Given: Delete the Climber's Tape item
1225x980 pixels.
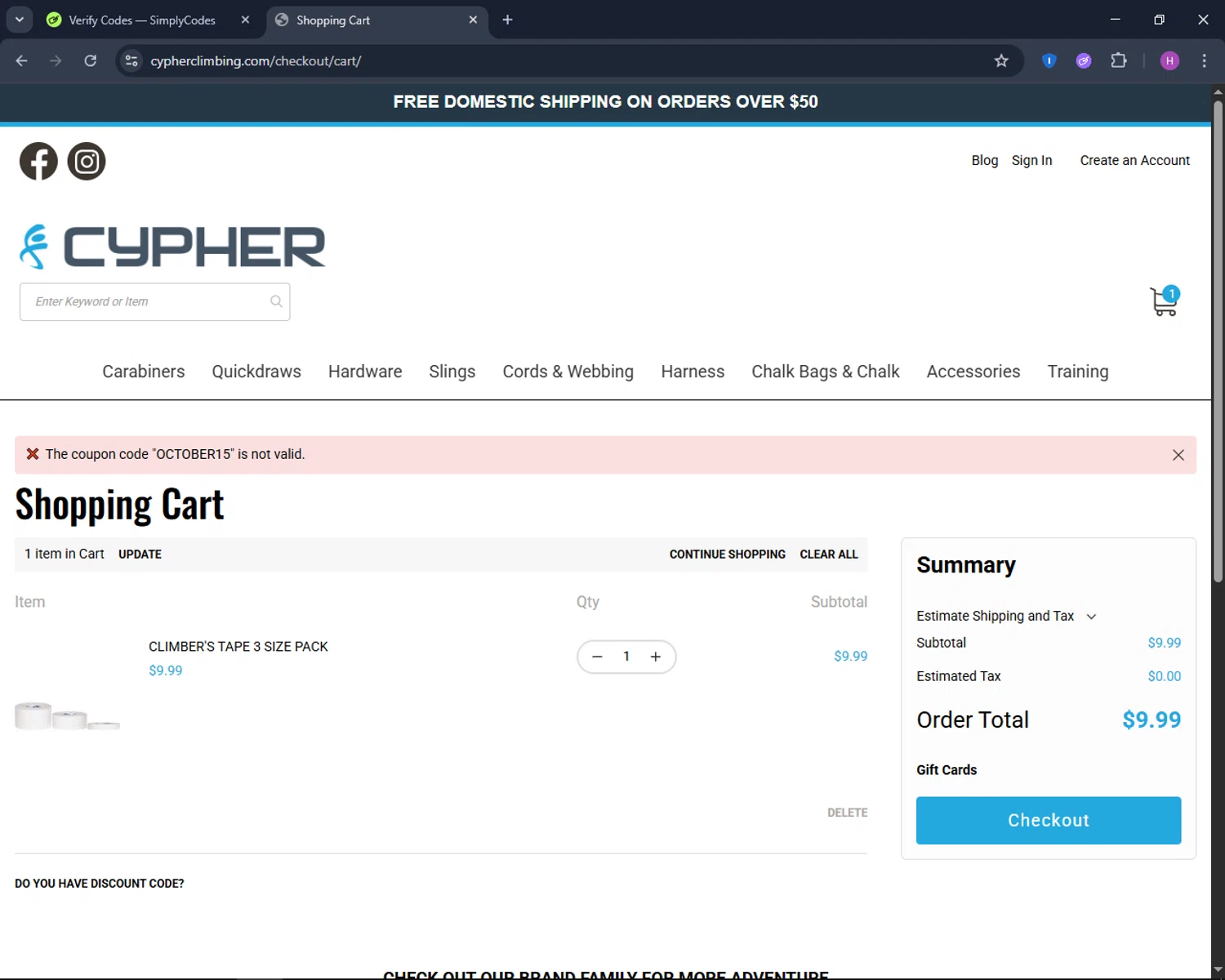Looking at the screenshot, I should [847, 813].
